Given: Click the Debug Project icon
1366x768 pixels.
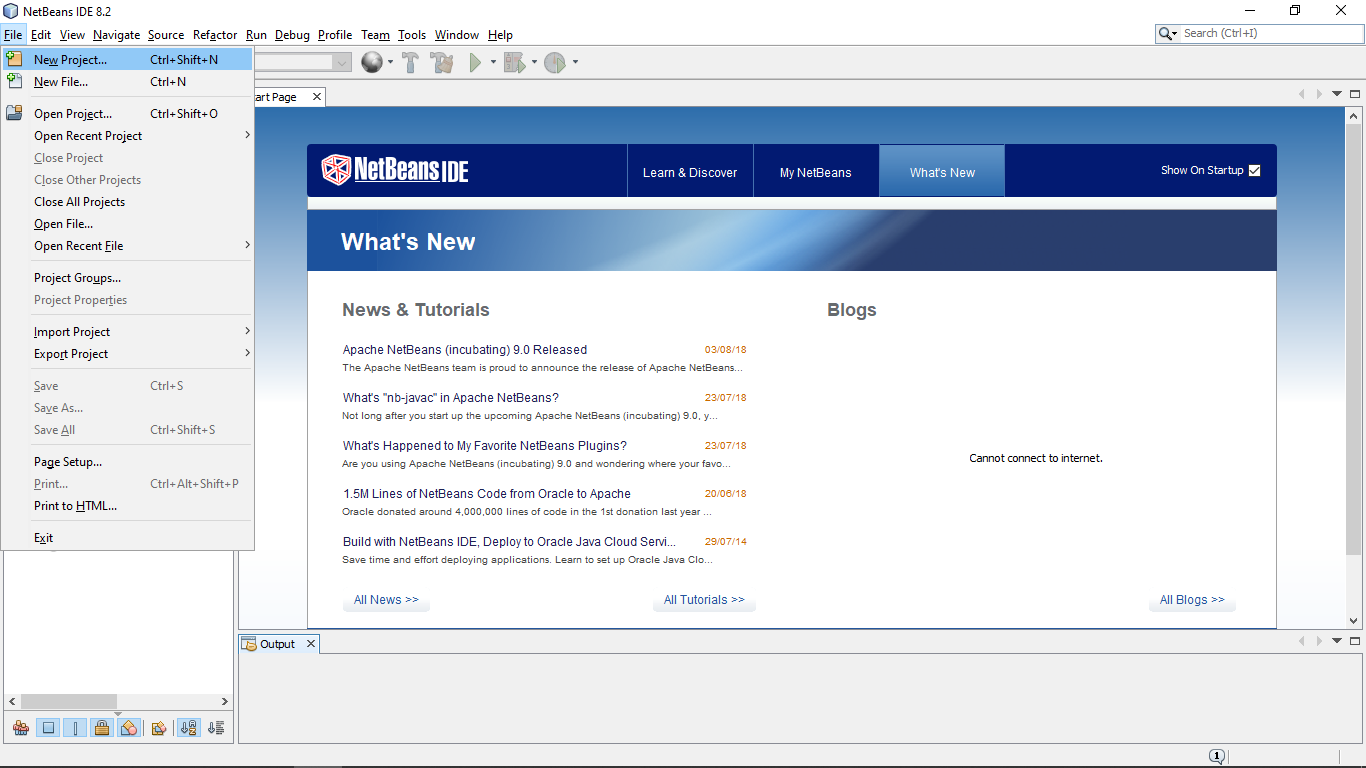Looking at the screenshot, I should (514, 62).
